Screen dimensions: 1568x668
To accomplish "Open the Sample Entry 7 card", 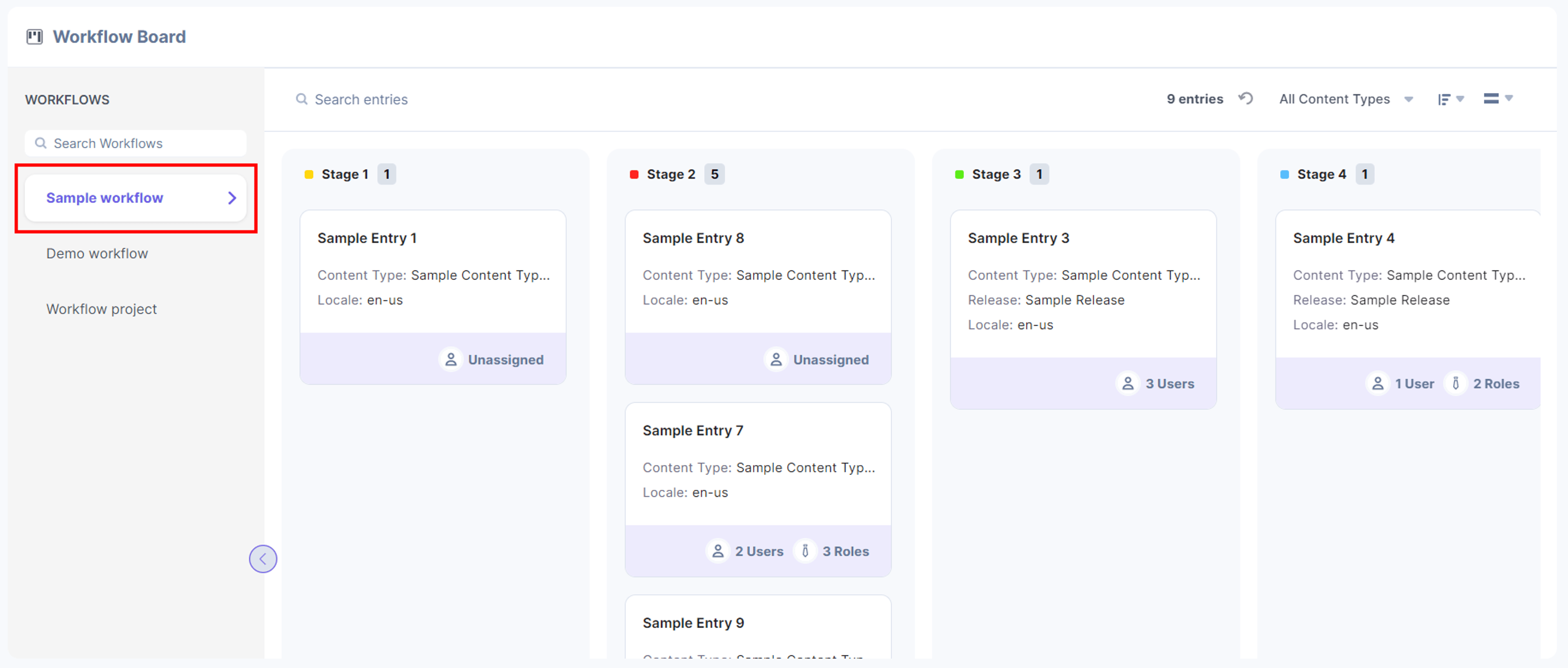I will click(758, 489).
